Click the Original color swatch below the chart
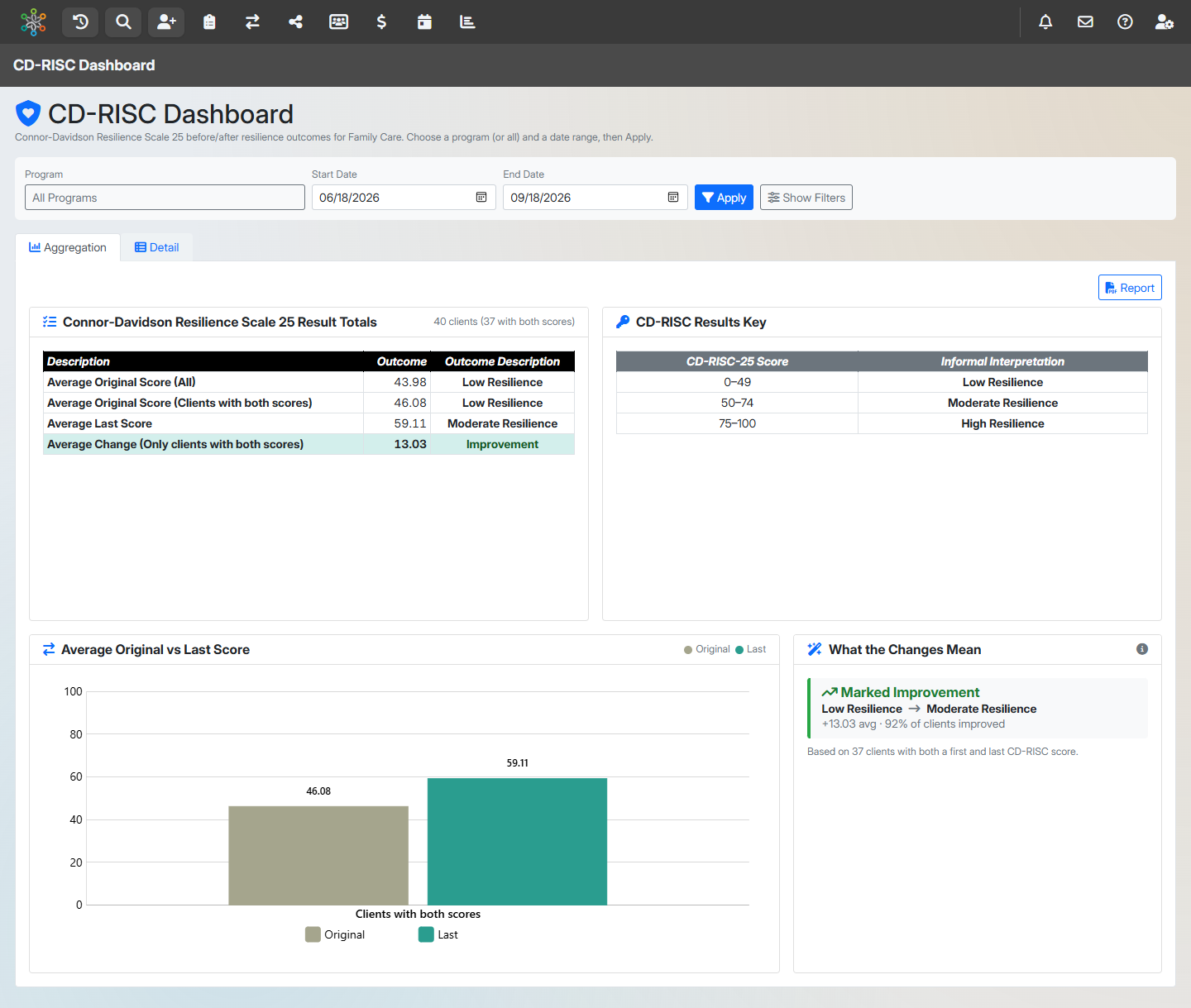Viewport: 1191px width, 1008px height. pos(313,934)
